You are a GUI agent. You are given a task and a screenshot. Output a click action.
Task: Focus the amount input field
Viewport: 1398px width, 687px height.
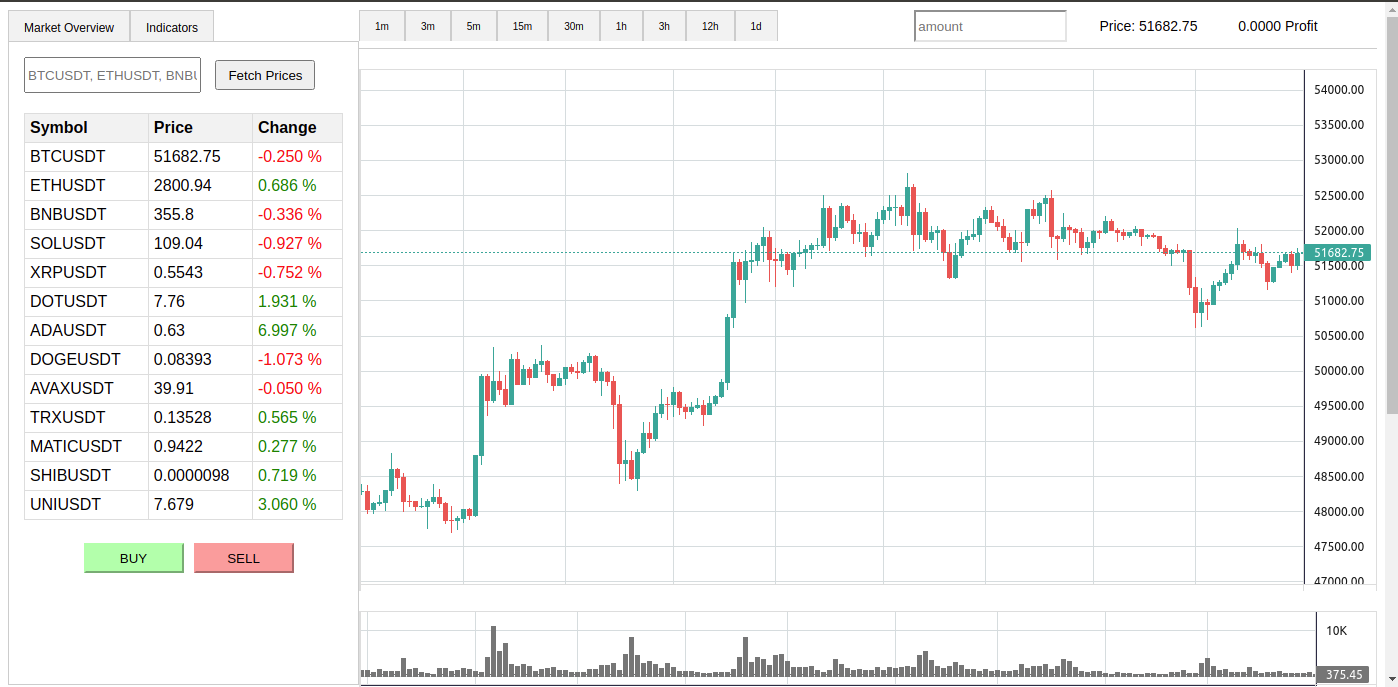point(990,26)
